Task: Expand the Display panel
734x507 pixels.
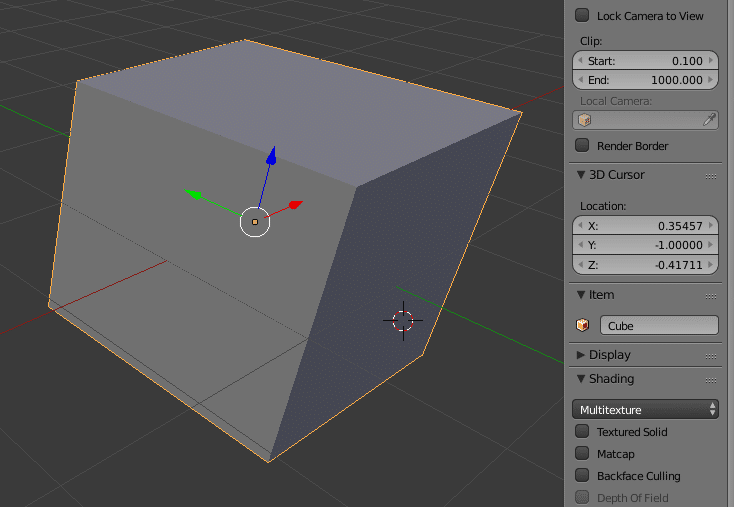Action: 610,355
